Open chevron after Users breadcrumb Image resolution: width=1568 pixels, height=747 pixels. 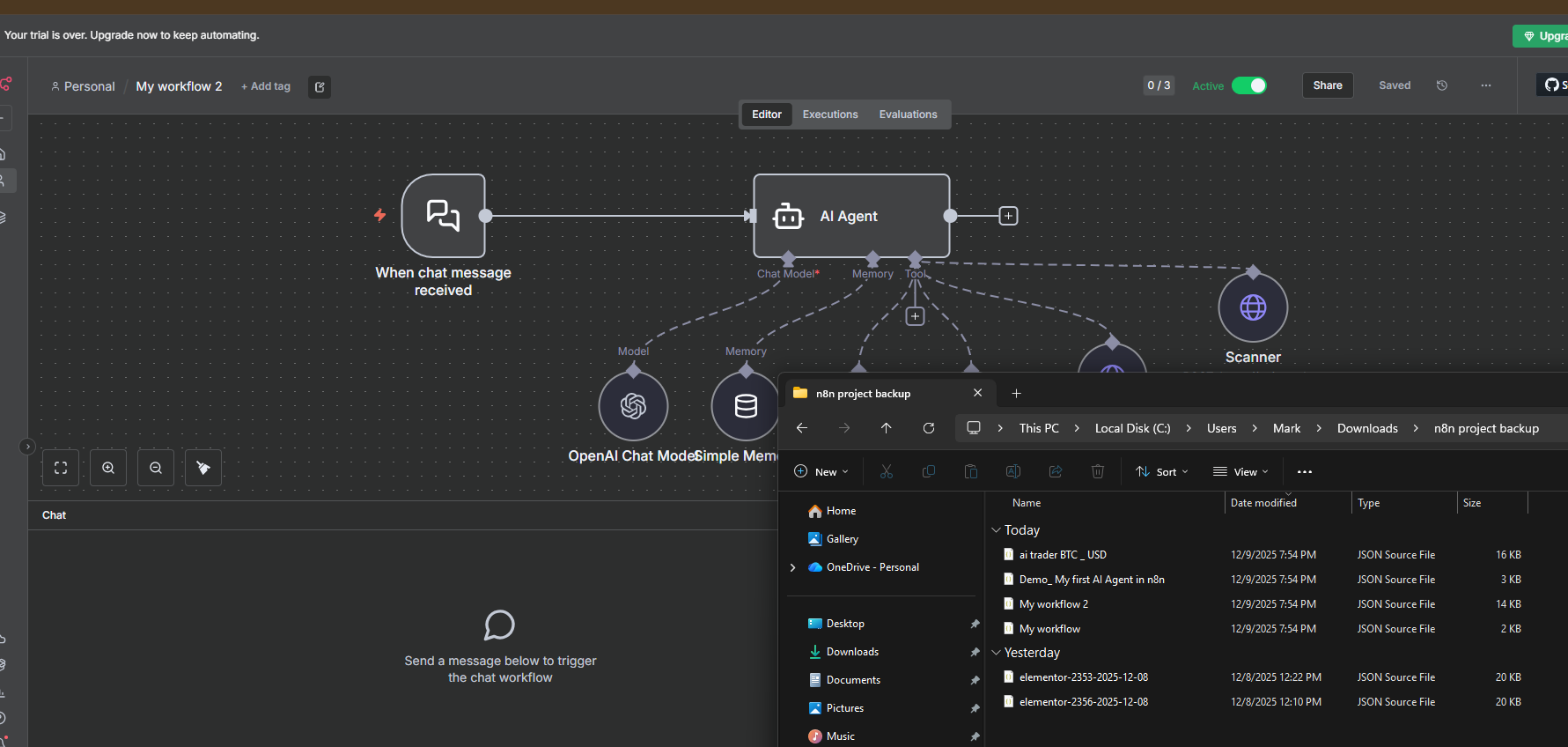1255,428
